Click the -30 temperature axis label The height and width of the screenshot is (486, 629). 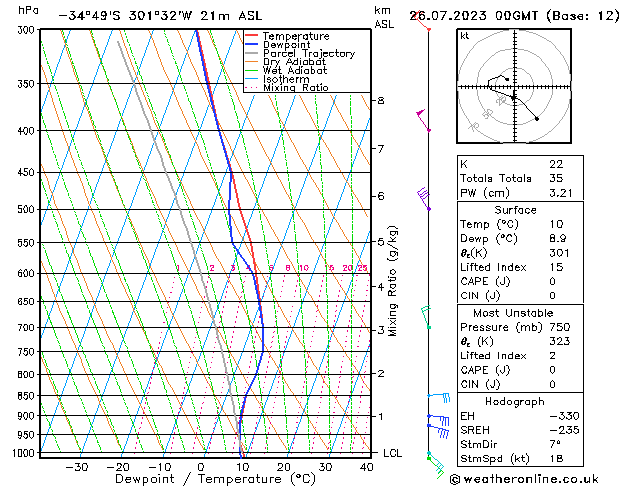[x=76, y=467]
